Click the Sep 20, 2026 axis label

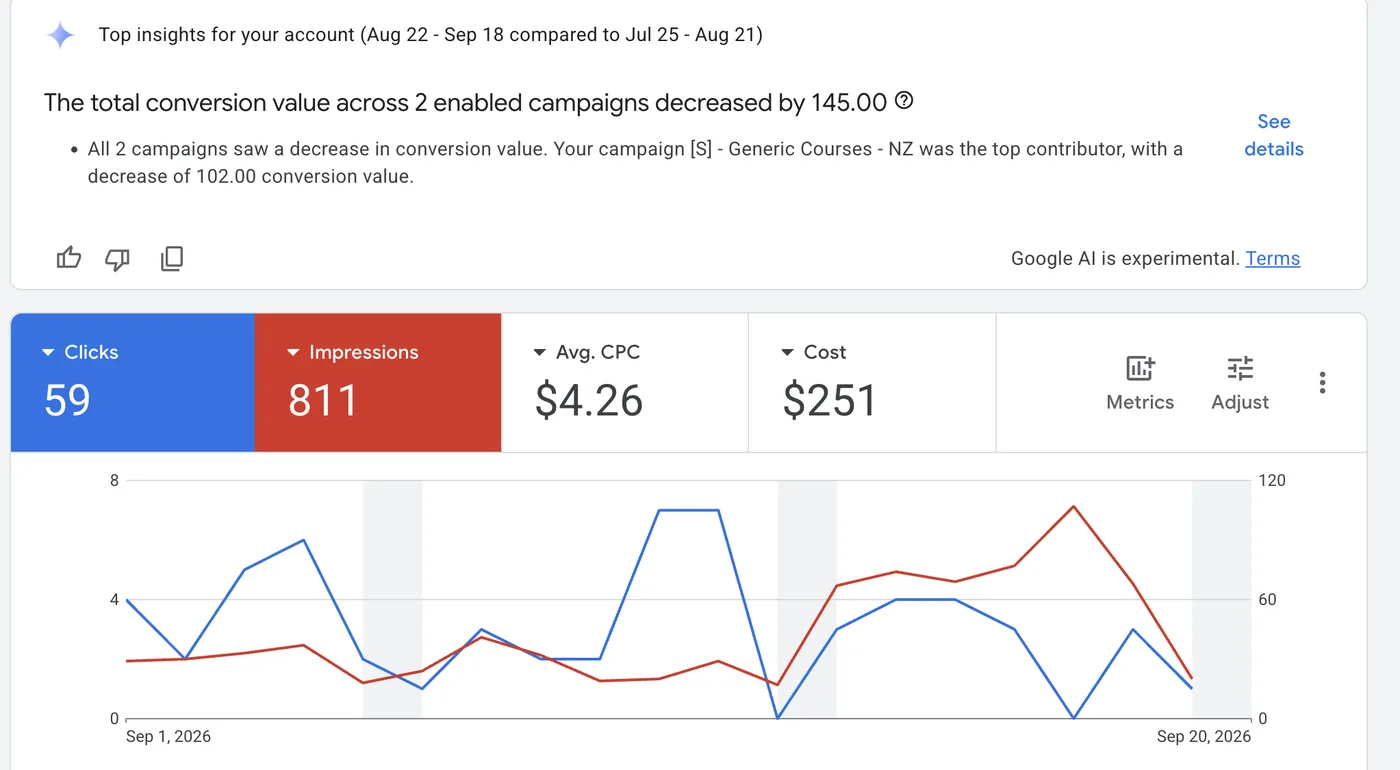(1204, 737)
